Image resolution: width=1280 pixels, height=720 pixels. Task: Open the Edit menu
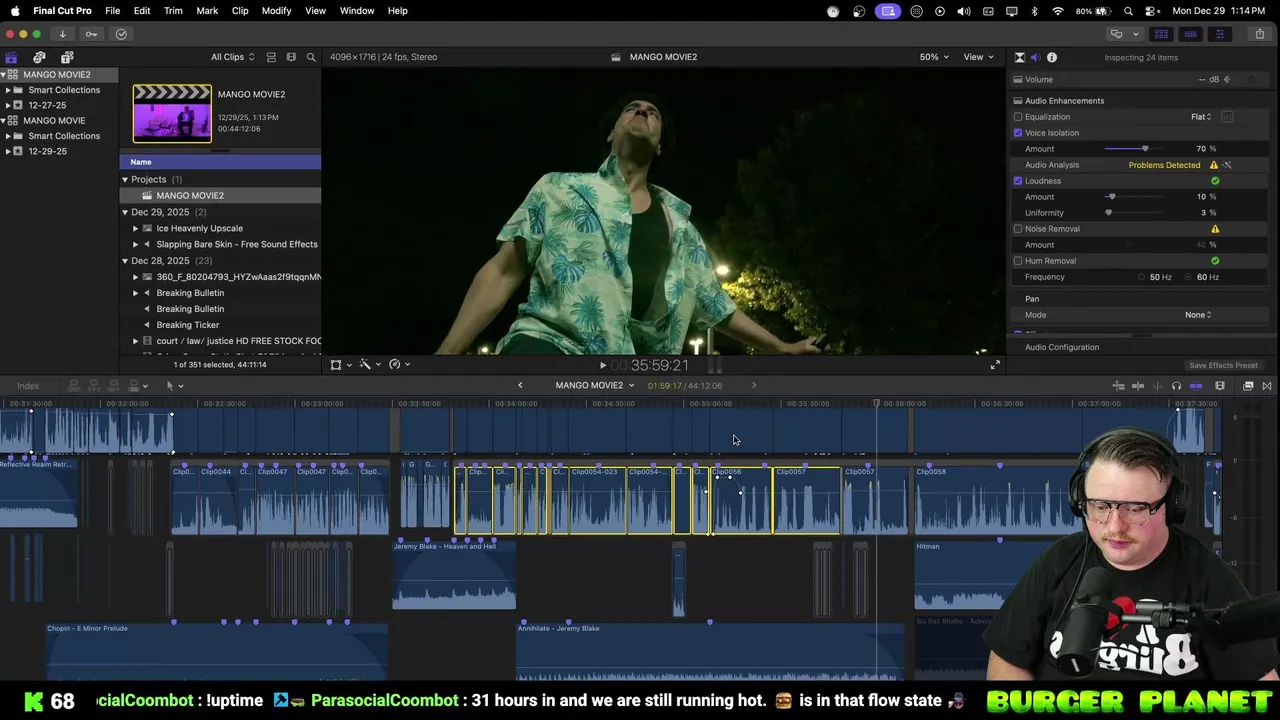[x=142, y=11]
